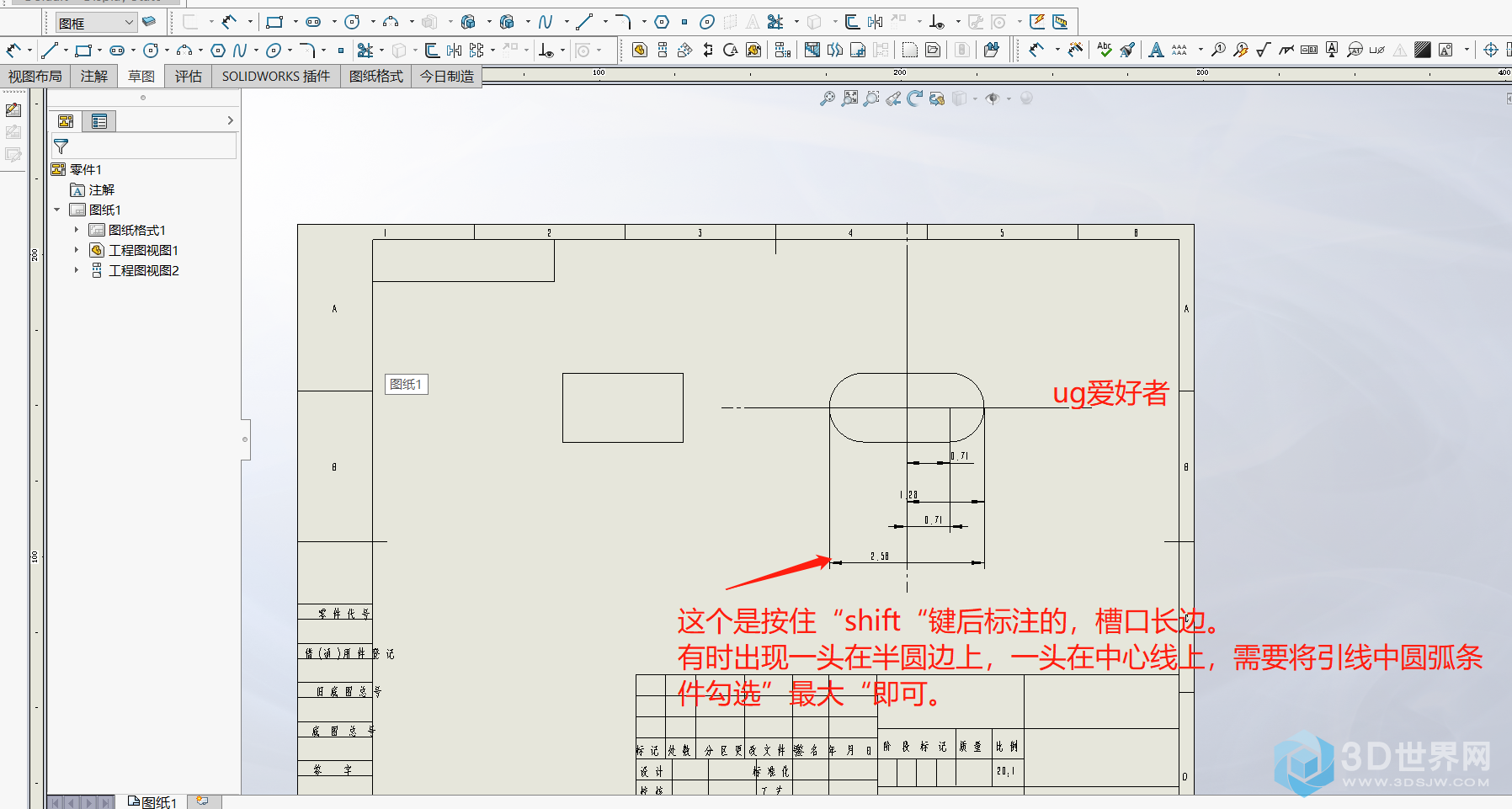Select the Auxiliary View tool

tap(685, 51)
